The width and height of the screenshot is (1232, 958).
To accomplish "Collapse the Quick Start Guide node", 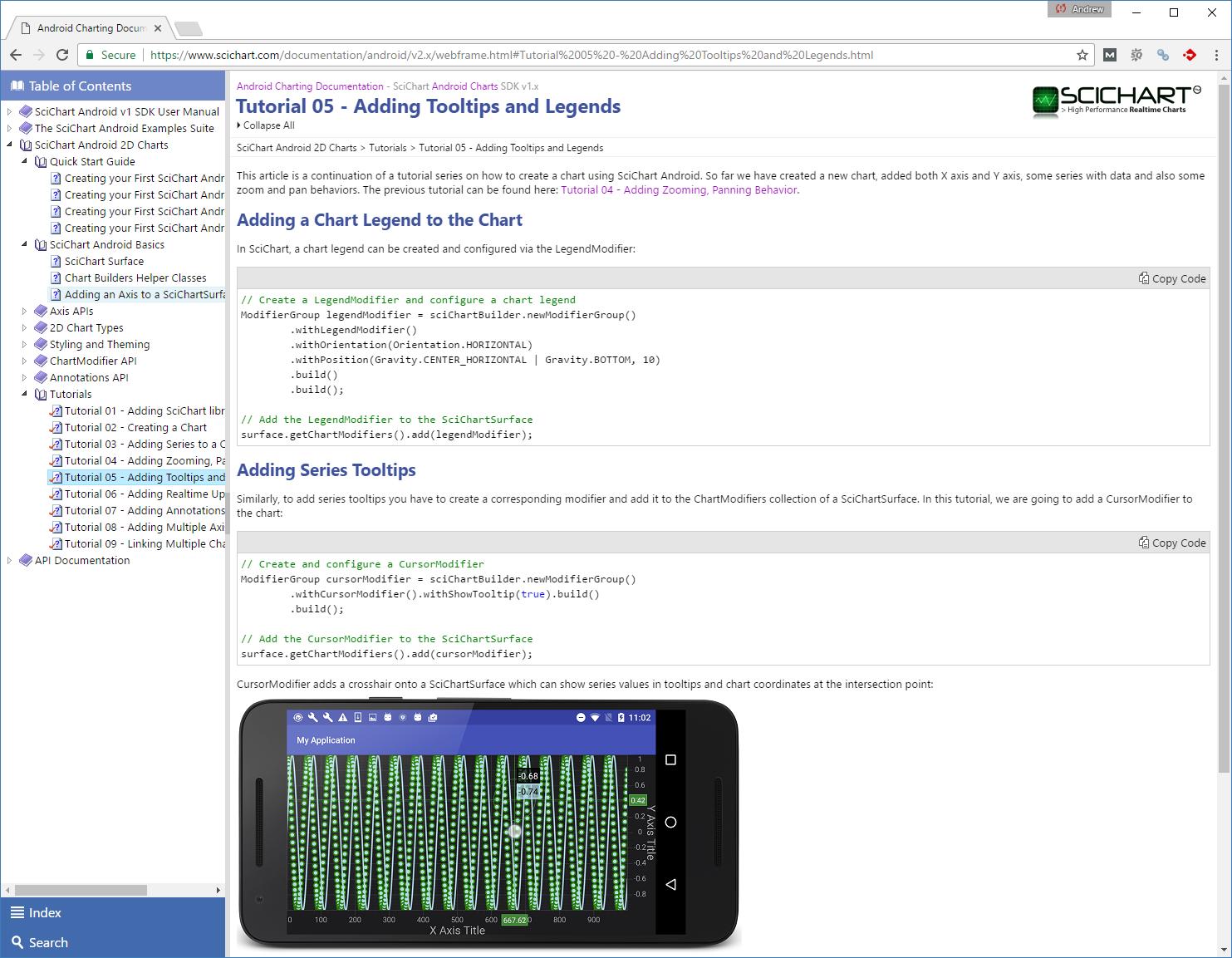I will tap(24, 161).
